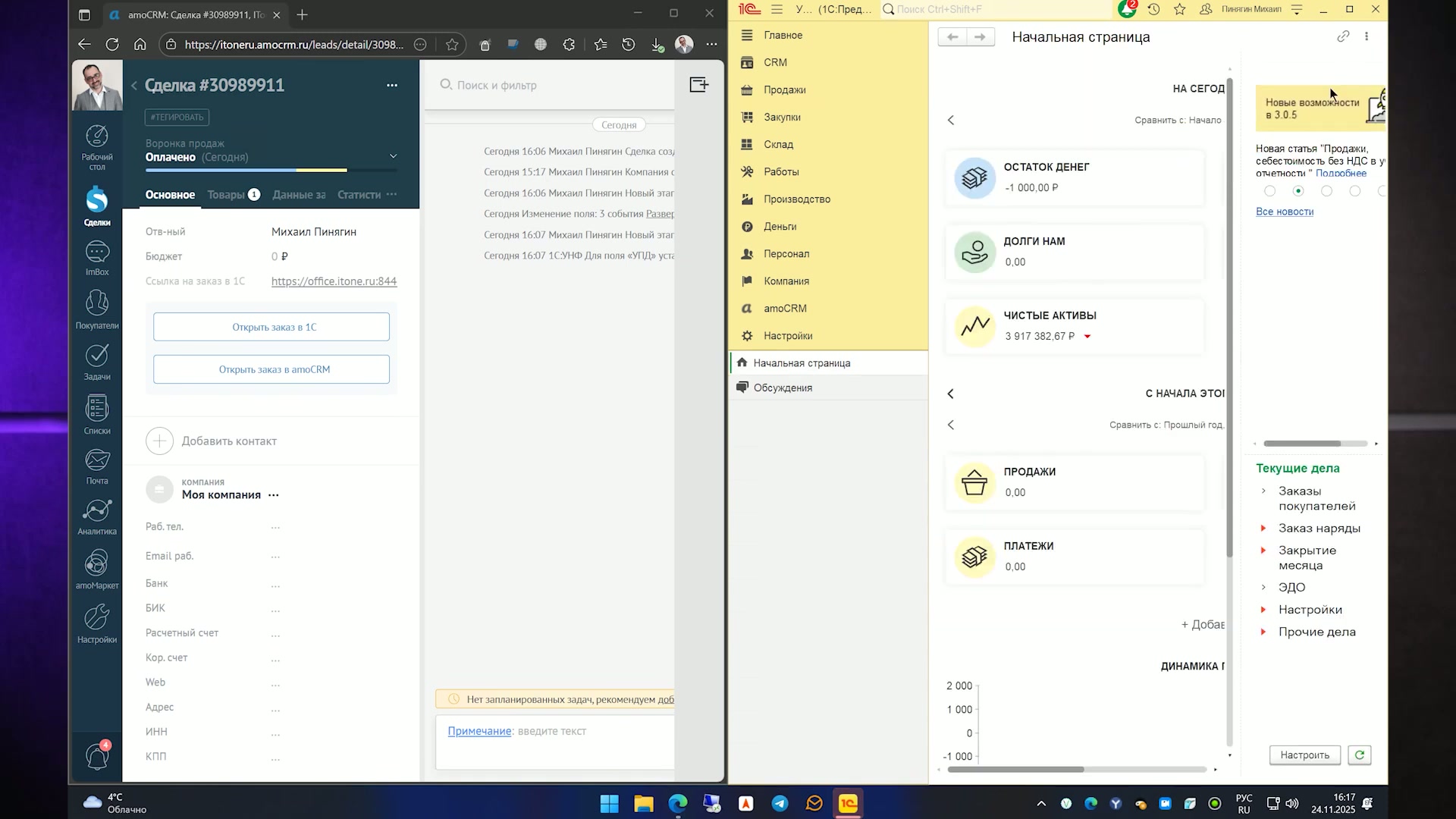1456x819 pixels.
Task: Open Рабочий стол in amoCRM sidebar
Action: tap(97, 147)
